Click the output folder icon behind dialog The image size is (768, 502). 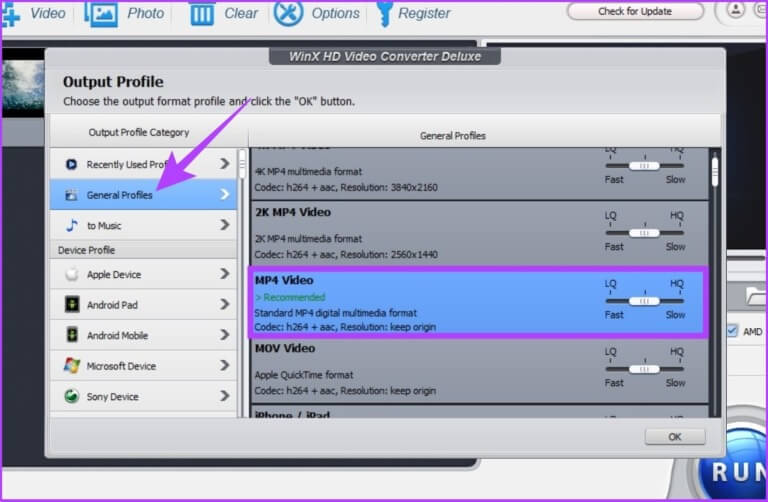click(x=756, y=296)
